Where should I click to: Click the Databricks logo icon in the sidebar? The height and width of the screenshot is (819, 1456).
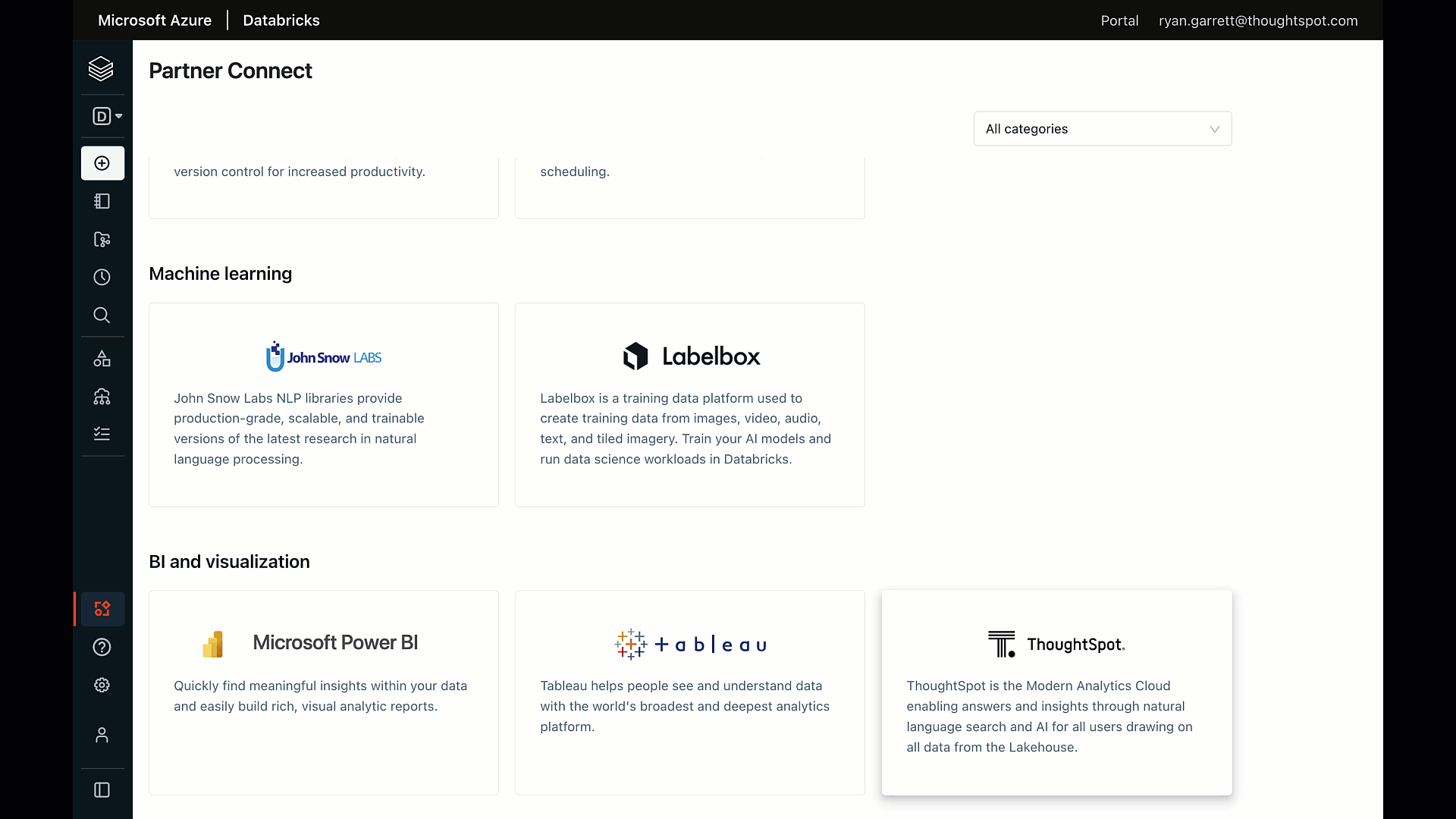tap(101, 68)
